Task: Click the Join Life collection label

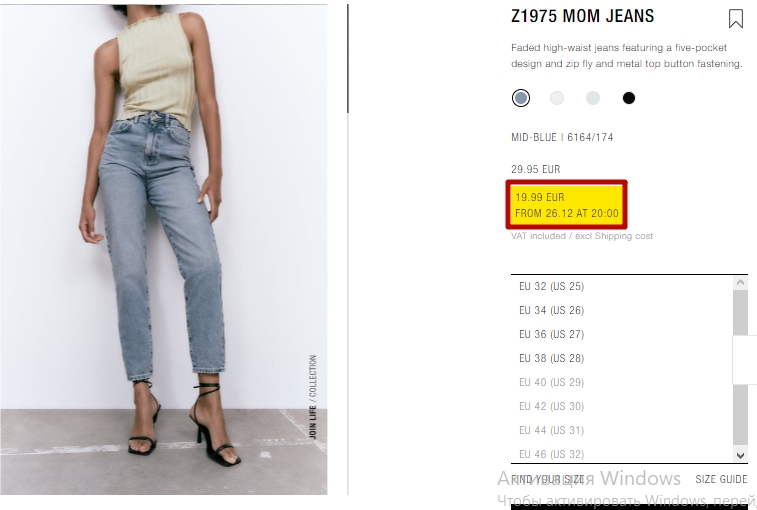Action: [x=313, y=397]
